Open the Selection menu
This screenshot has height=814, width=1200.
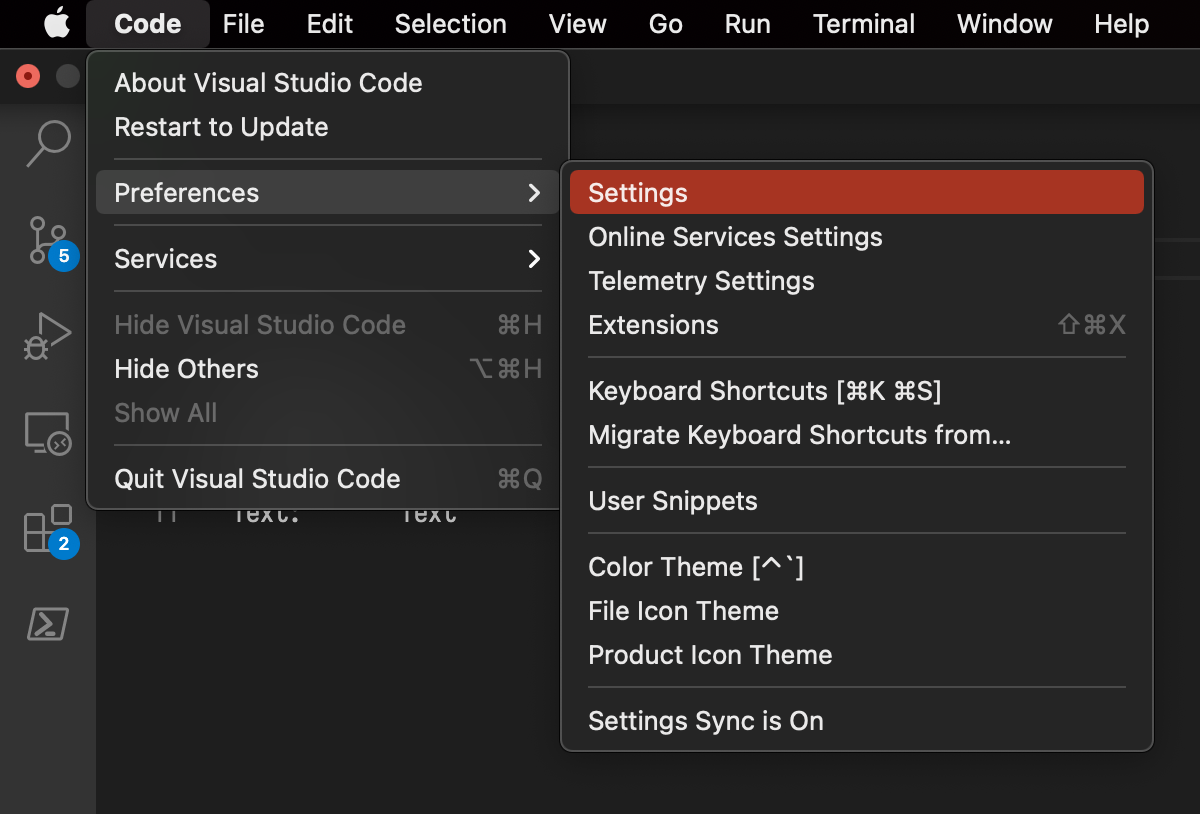coord(450,23)
